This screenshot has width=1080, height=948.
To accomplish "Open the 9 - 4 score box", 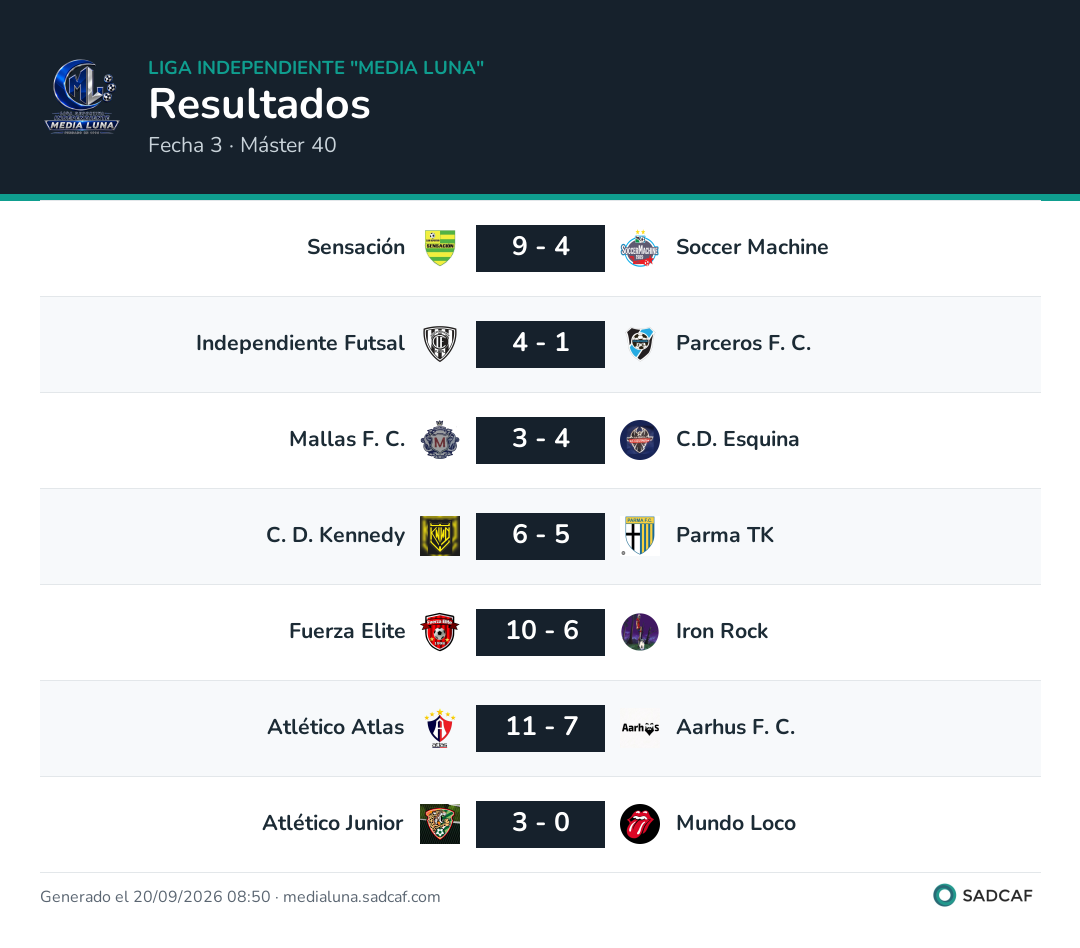I will tap(541, 248).
